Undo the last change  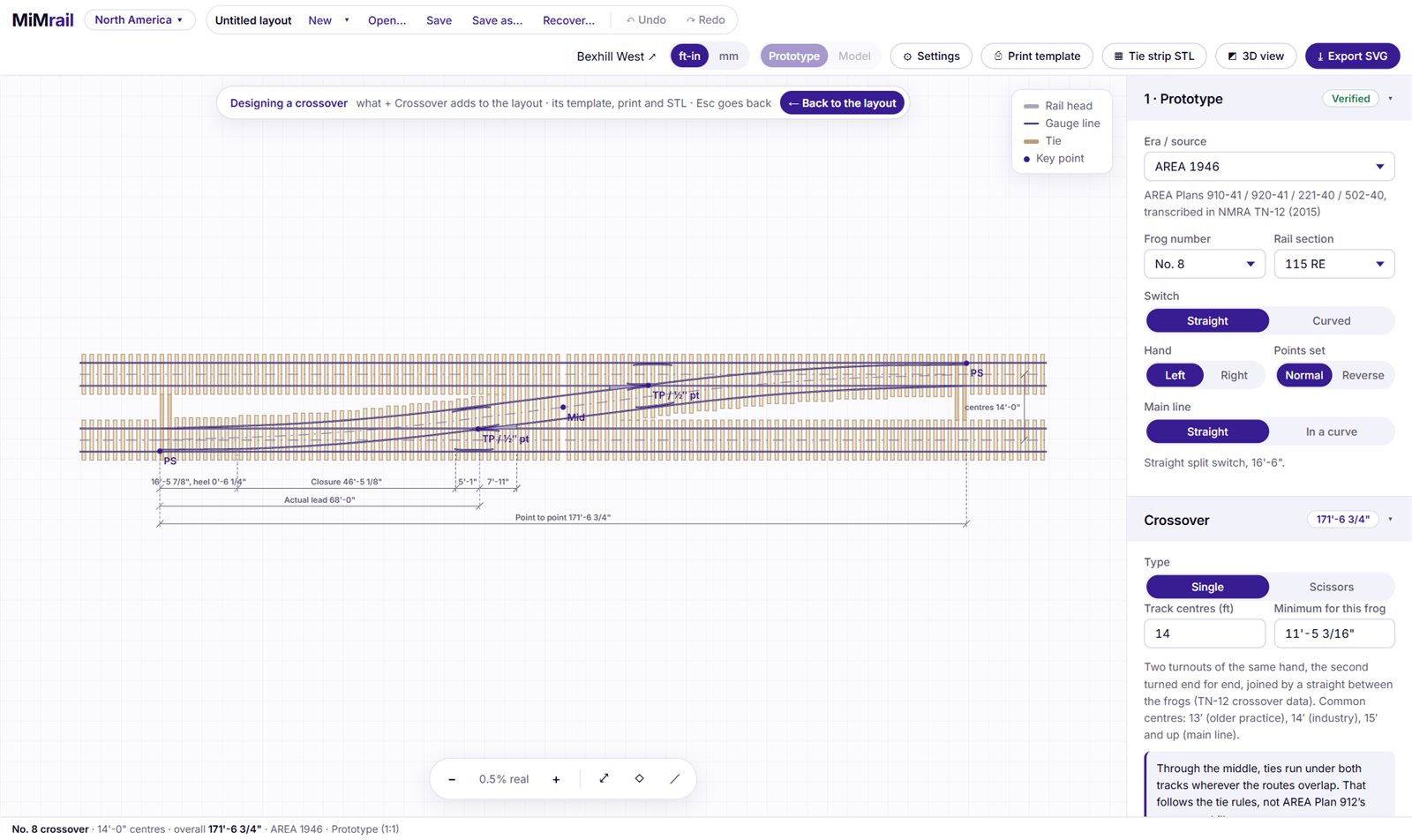[x=646, y=19]
